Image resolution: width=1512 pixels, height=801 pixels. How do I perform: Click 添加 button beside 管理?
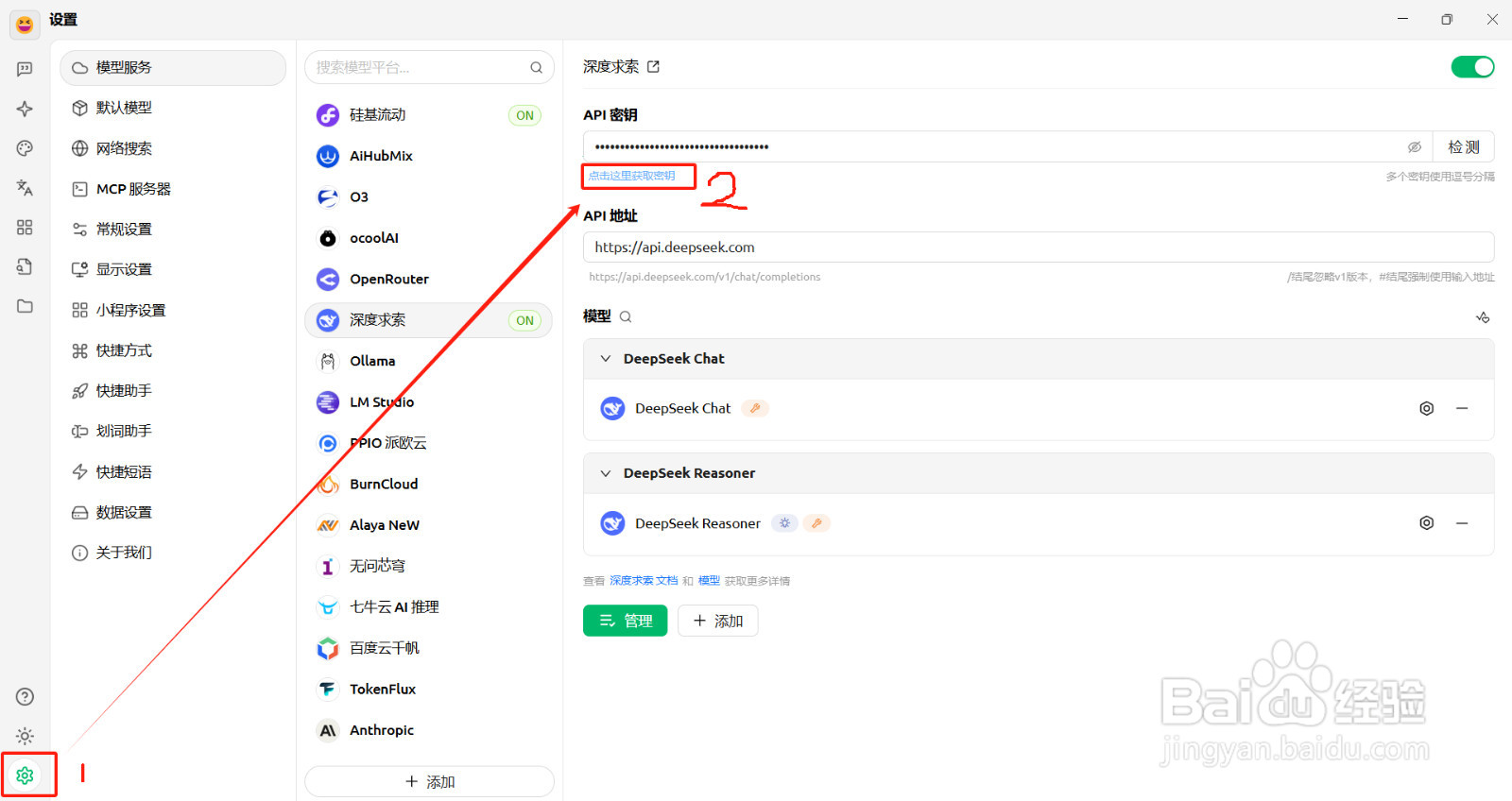[718, 621]
